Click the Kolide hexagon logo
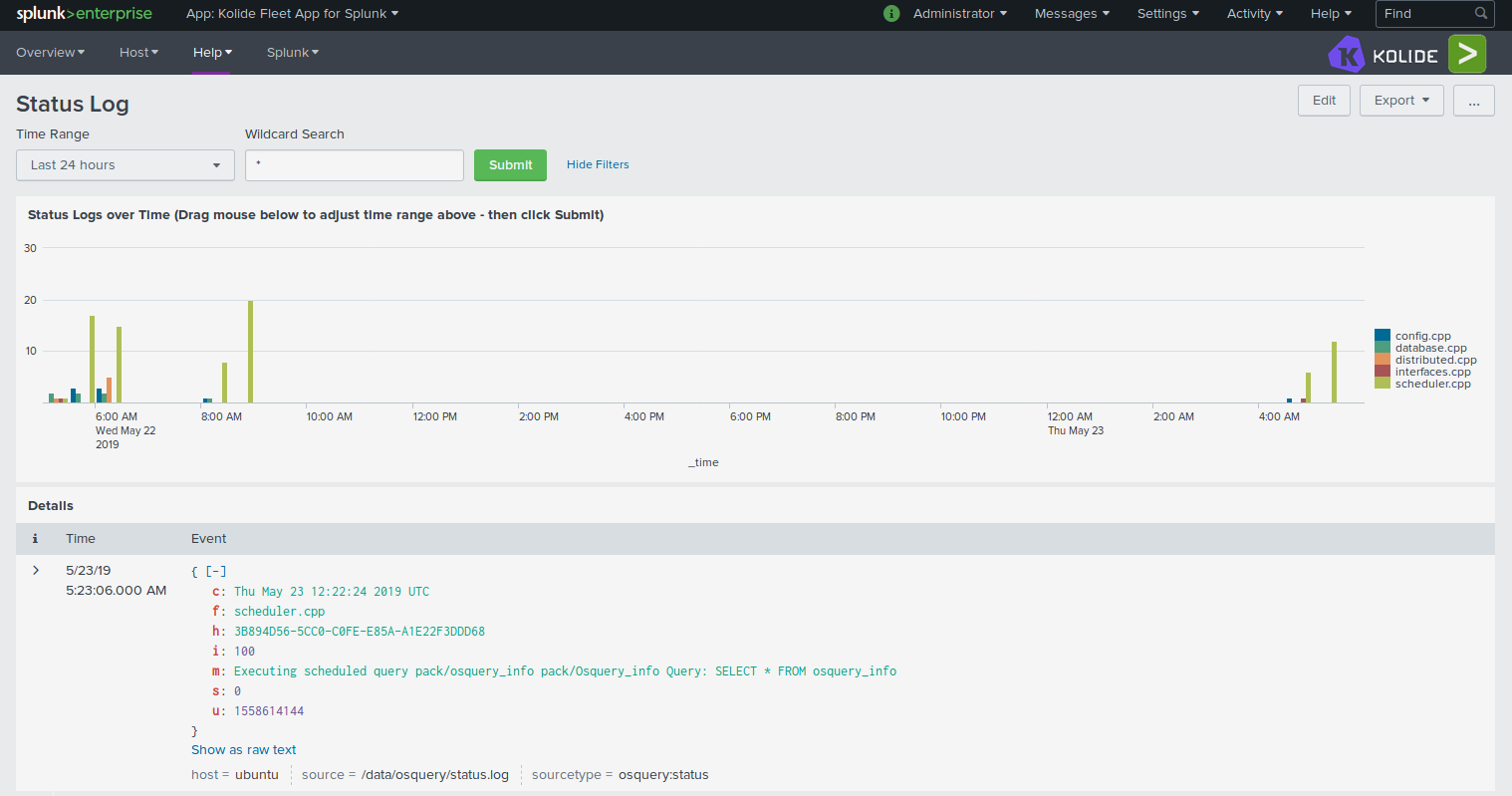This screenshot has width=1512, height=796. point(1346,55)
